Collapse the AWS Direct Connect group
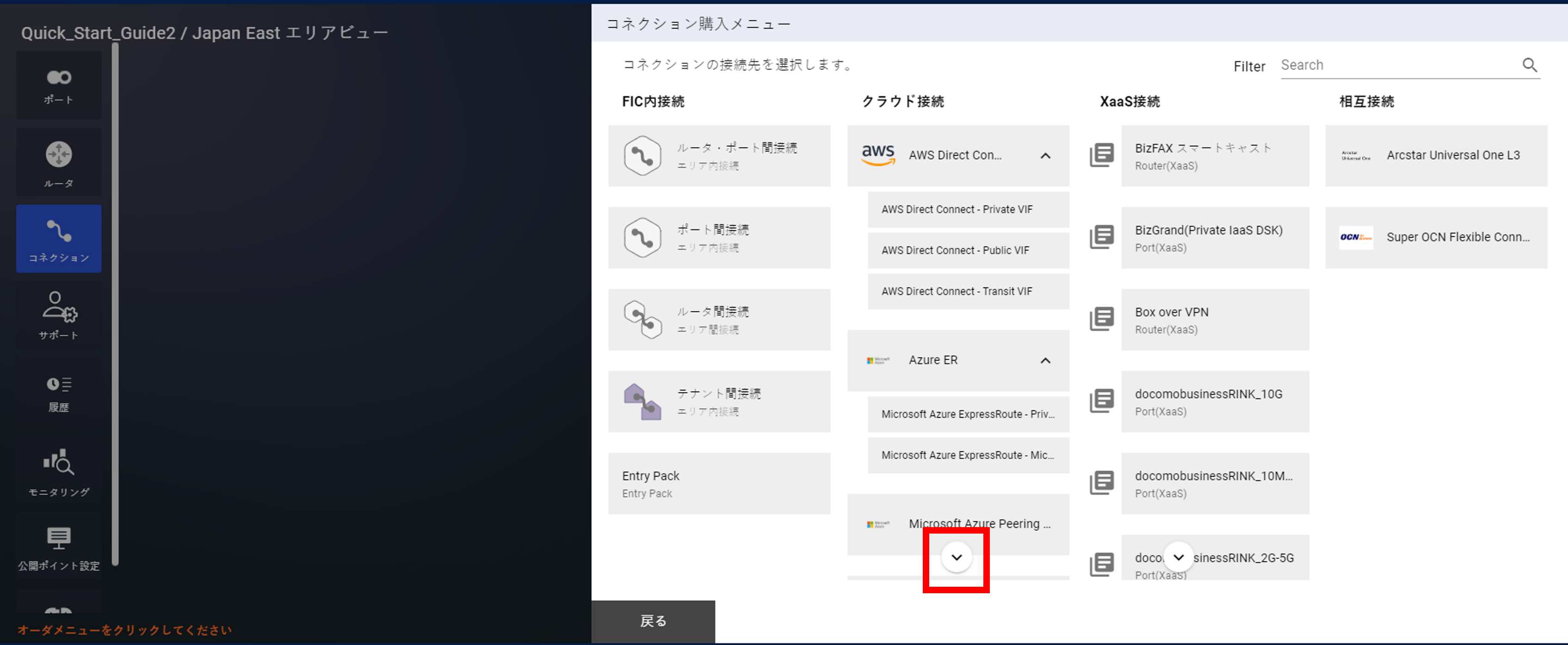The height and width of the screenshot is (645, 1568). coord(1045,156)
